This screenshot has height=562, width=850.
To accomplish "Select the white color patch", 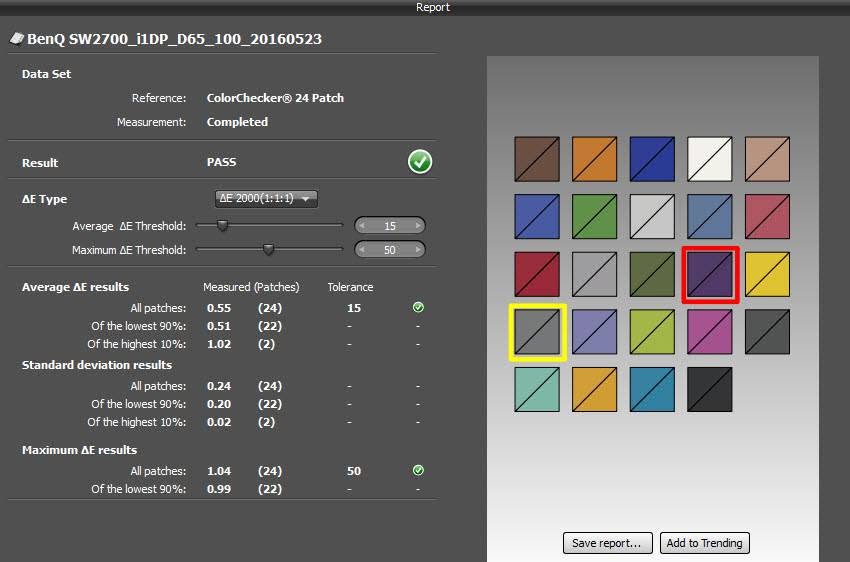I will point(710,159).
